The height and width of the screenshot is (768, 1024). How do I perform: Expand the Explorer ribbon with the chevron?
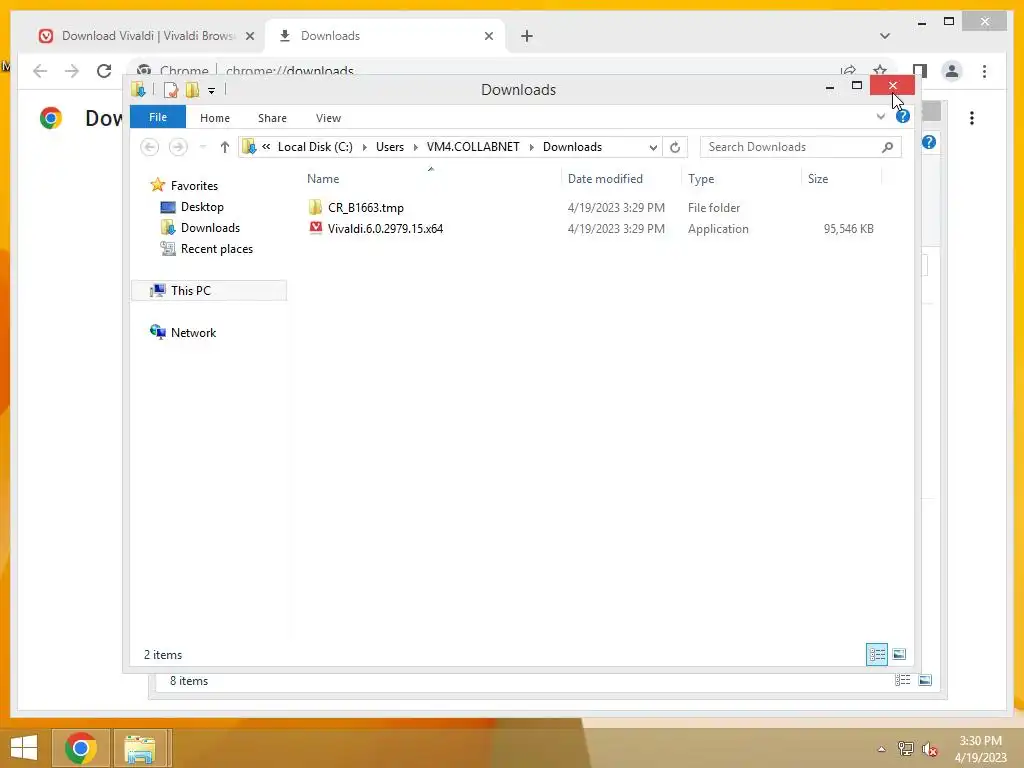point(880,117)
